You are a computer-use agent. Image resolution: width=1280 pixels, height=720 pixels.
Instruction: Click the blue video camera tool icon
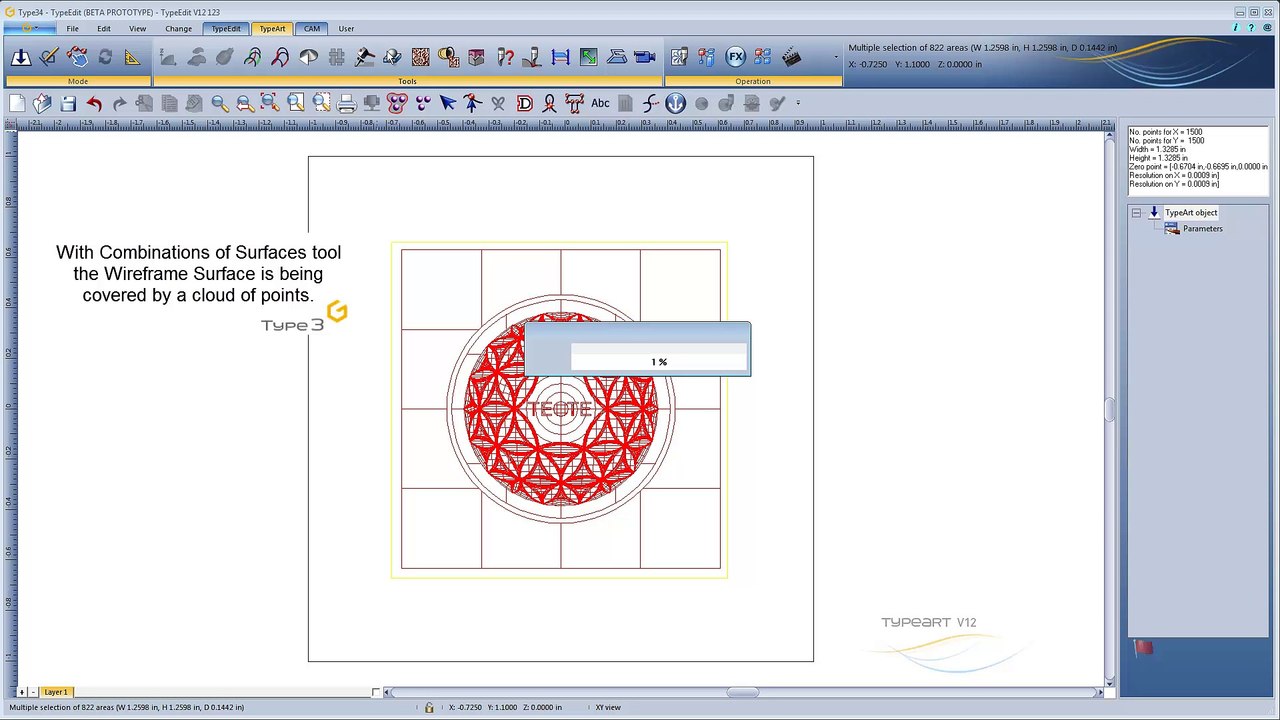click(644, 57)
